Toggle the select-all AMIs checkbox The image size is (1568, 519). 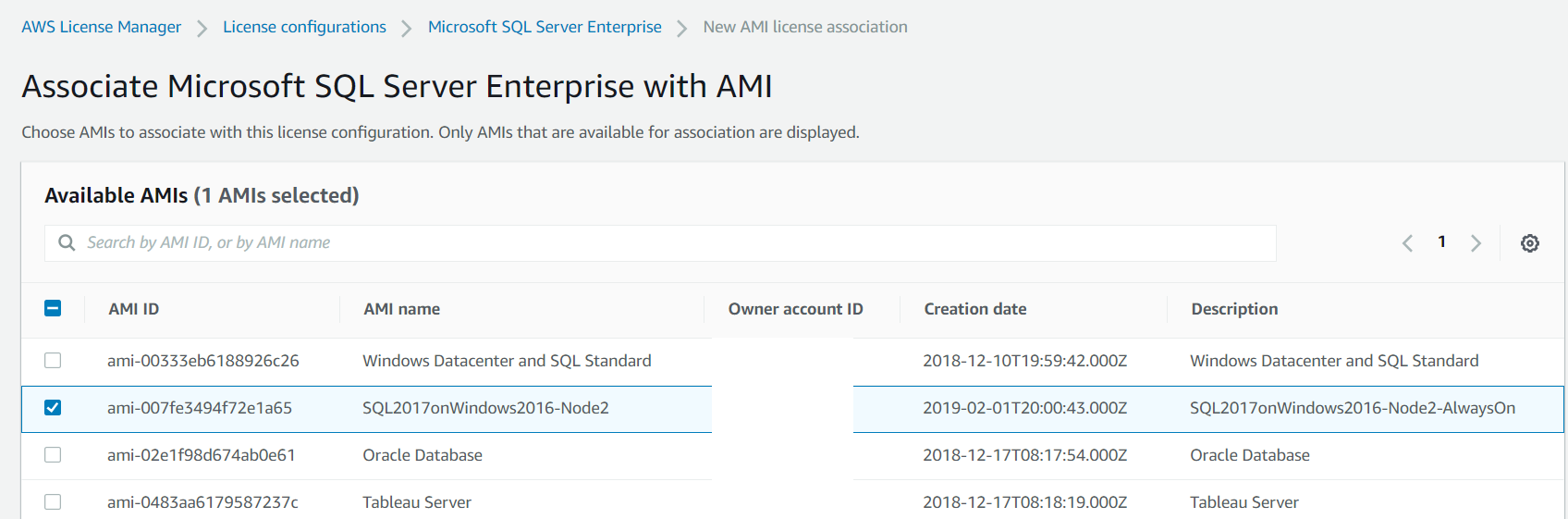[x=53, y=308]
